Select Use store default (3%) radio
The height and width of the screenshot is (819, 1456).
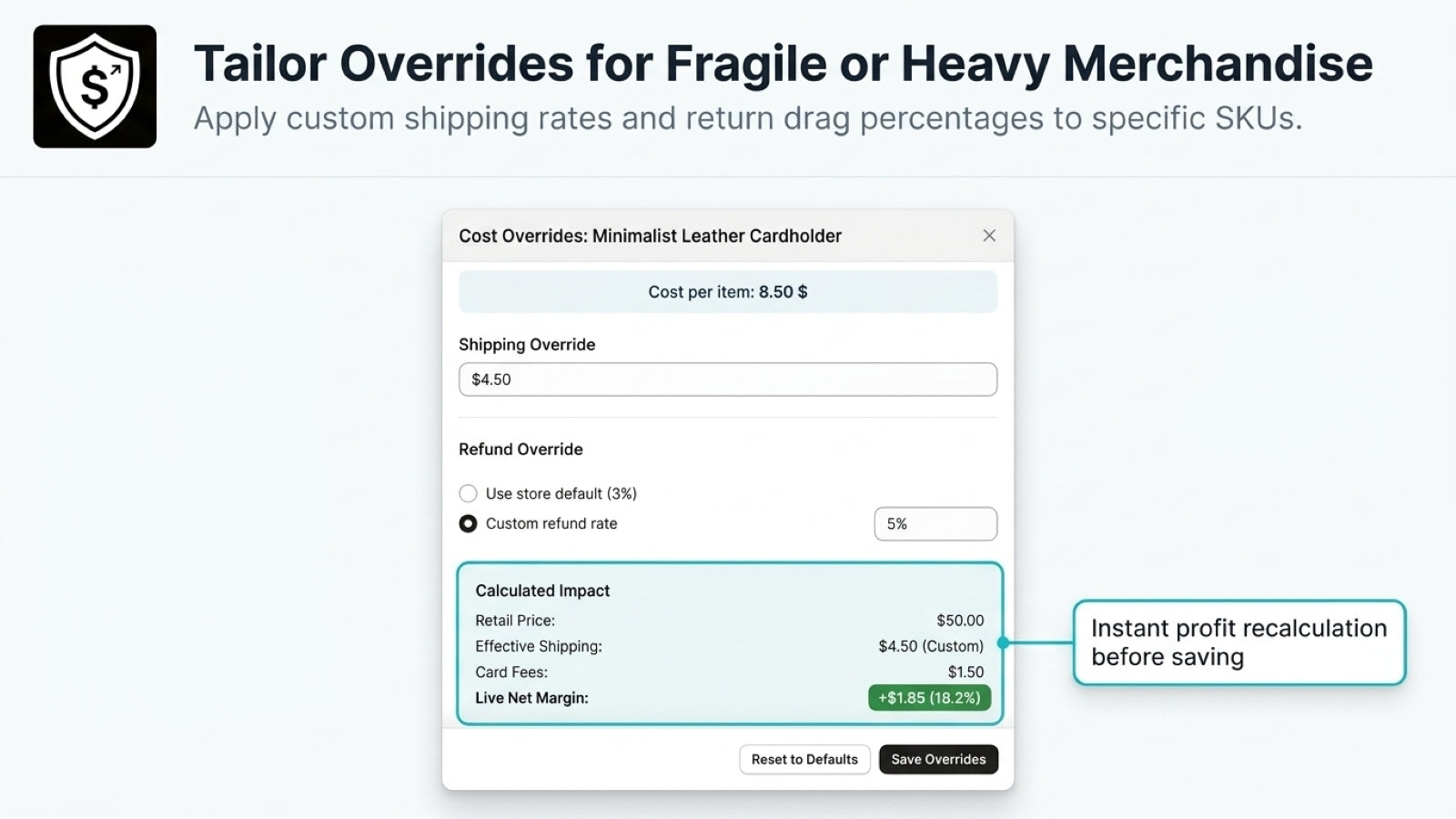[468, 493]
